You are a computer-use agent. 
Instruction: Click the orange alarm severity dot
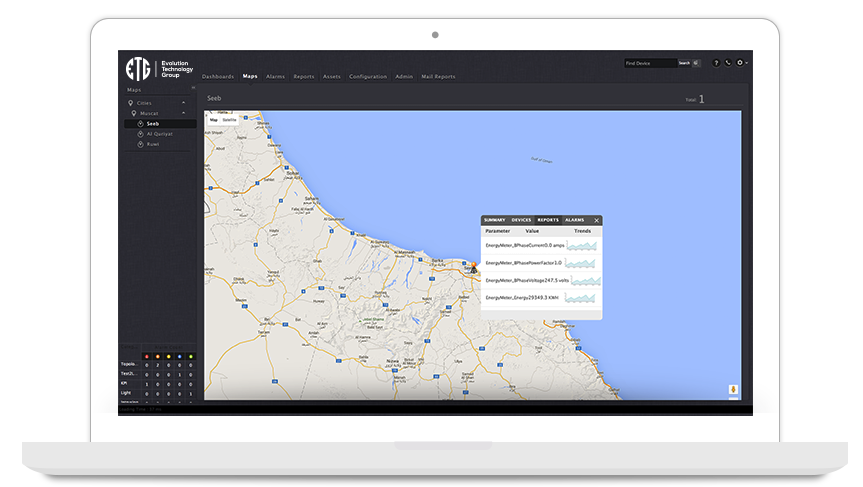(x=157, y=357)
